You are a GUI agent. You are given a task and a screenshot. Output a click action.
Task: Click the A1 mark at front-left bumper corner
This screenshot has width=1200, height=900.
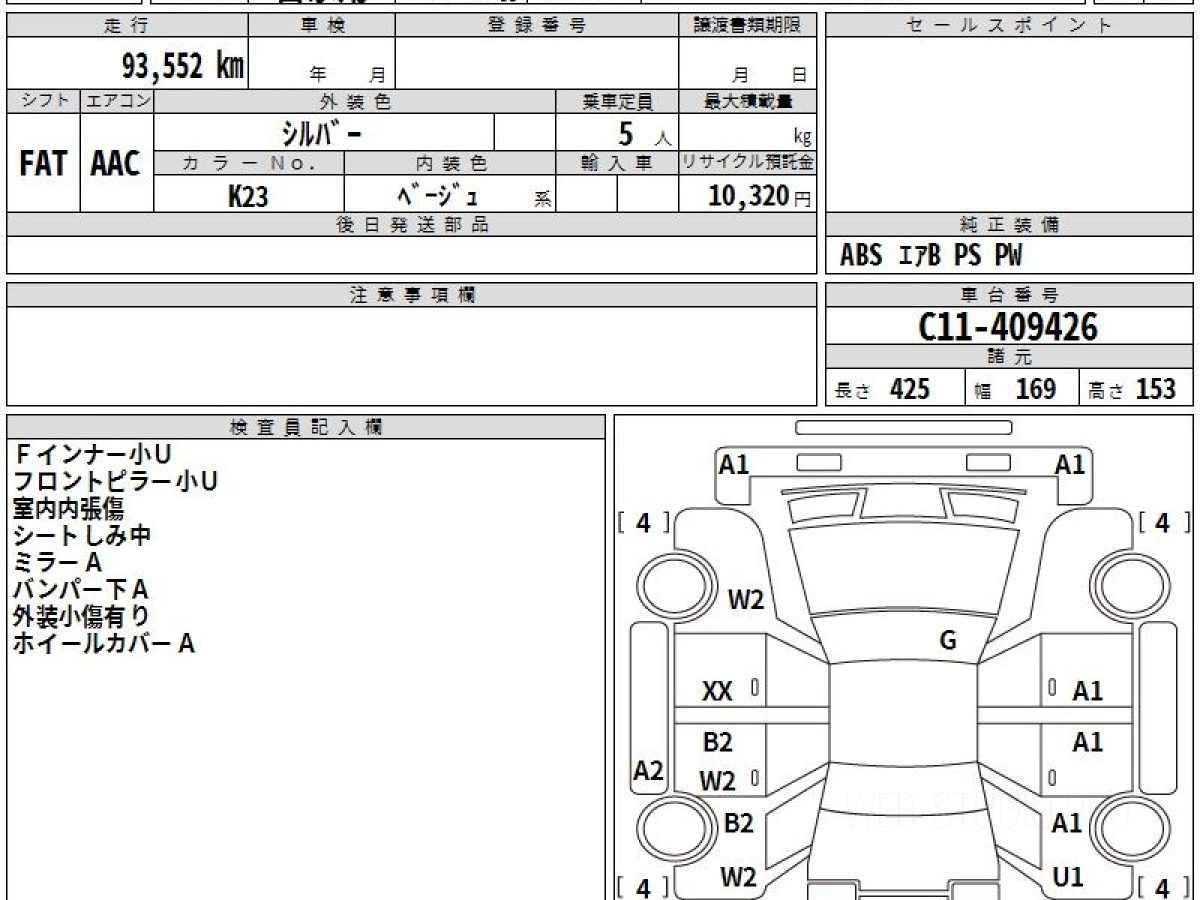click(735, 464)
